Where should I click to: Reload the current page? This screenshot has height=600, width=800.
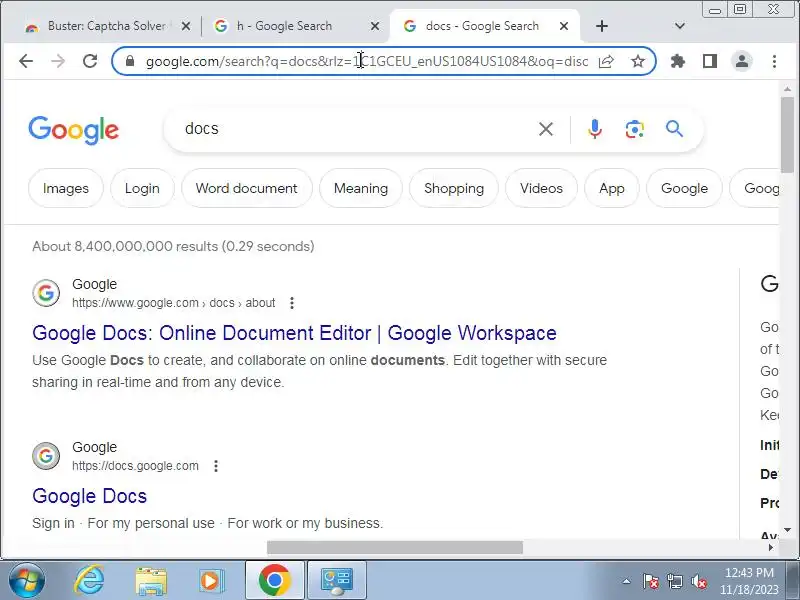point(90,61)
